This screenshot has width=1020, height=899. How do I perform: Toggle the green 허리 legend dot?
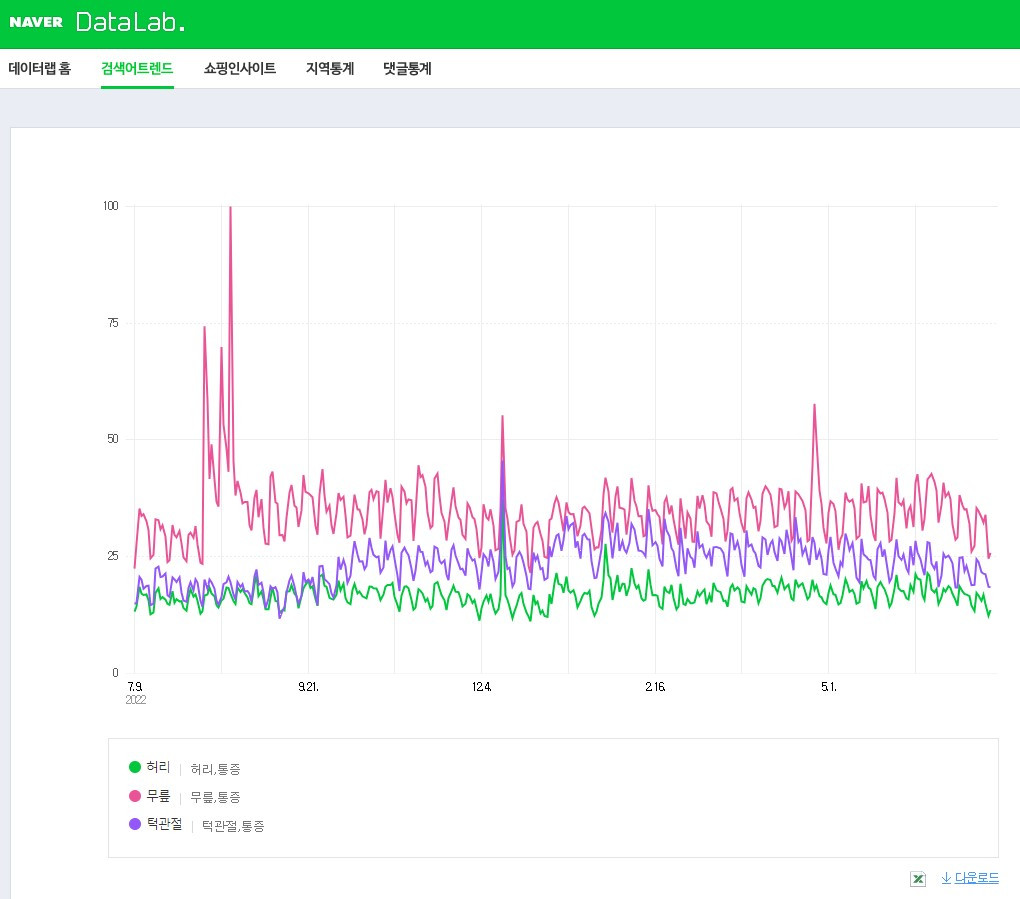point(135,767)
